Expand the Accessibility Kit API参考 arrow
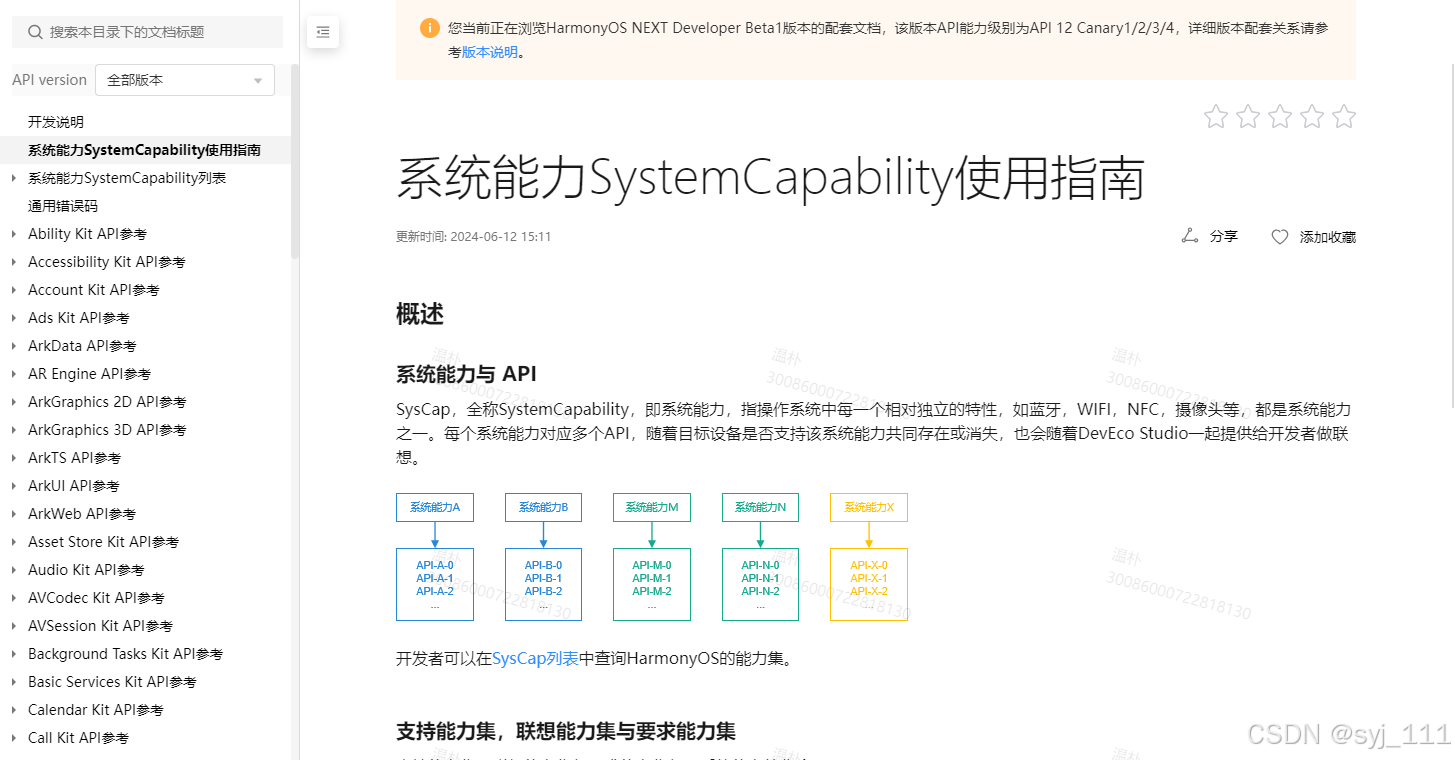Viewport: 1455px width, 760px height. (13, 262)
